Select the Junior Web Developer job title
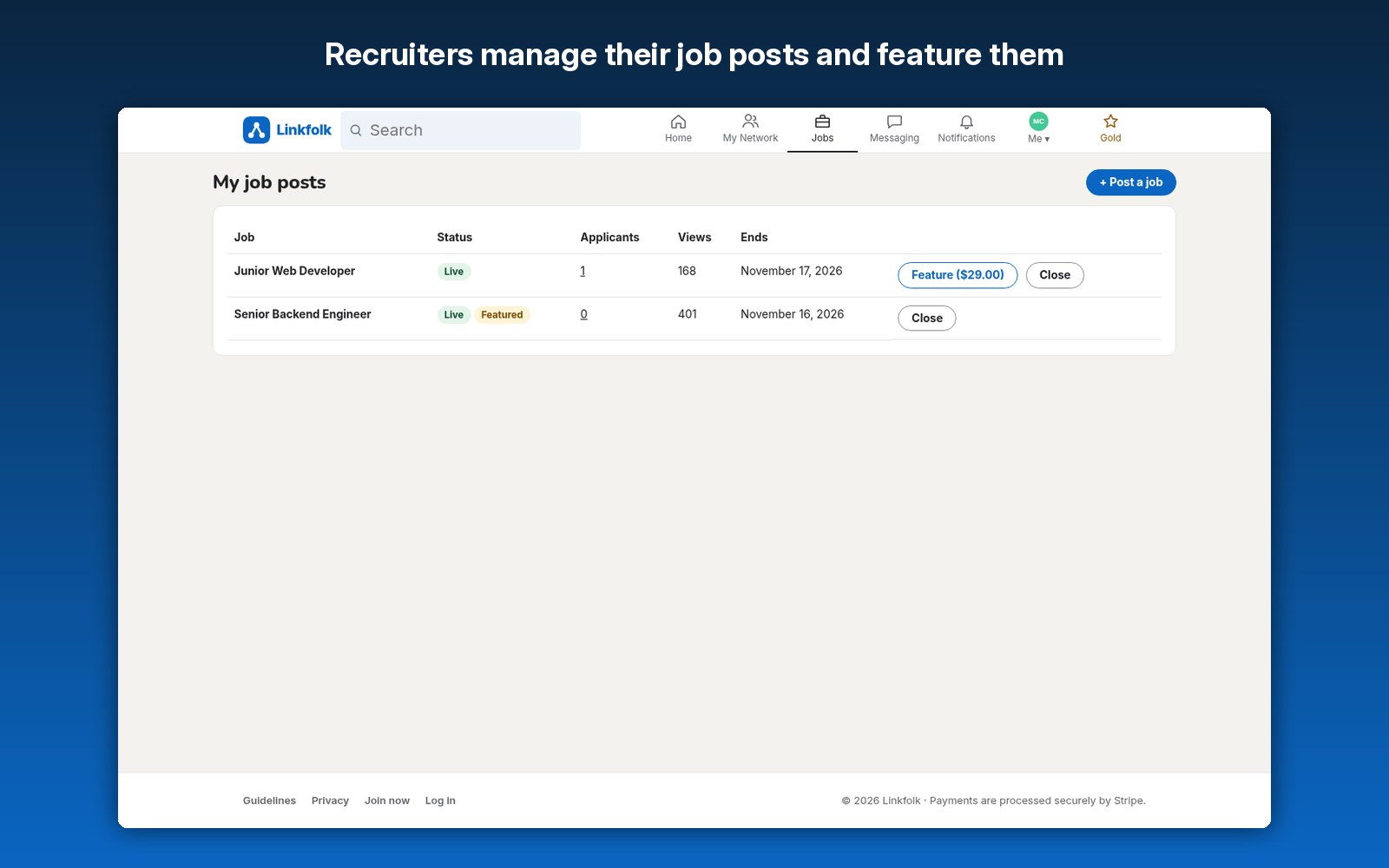This screenshot has width=1389, height=868. (294, 271)
